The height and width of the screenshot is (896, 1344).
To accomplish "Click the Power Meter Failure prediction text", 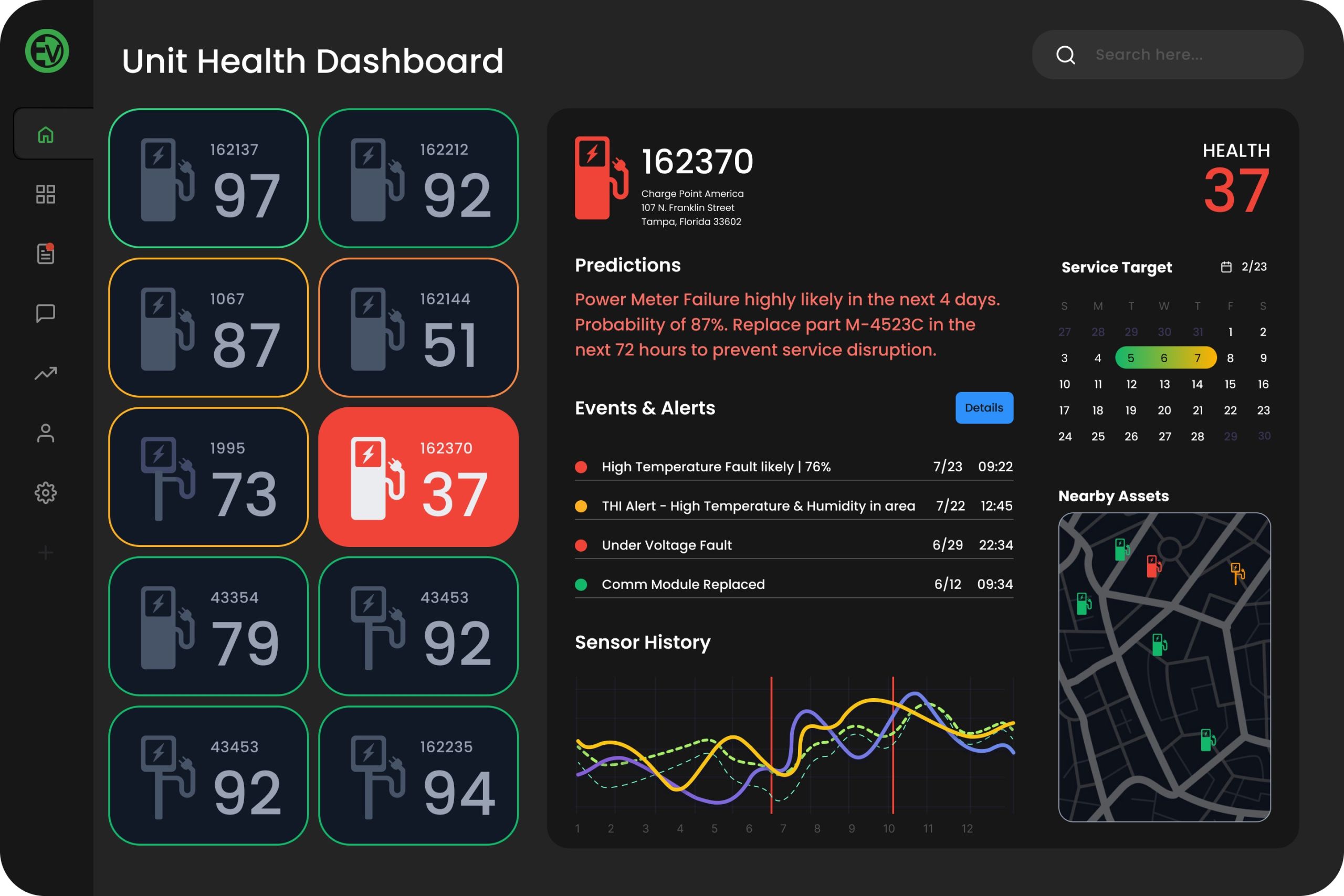I will [787, 324].
